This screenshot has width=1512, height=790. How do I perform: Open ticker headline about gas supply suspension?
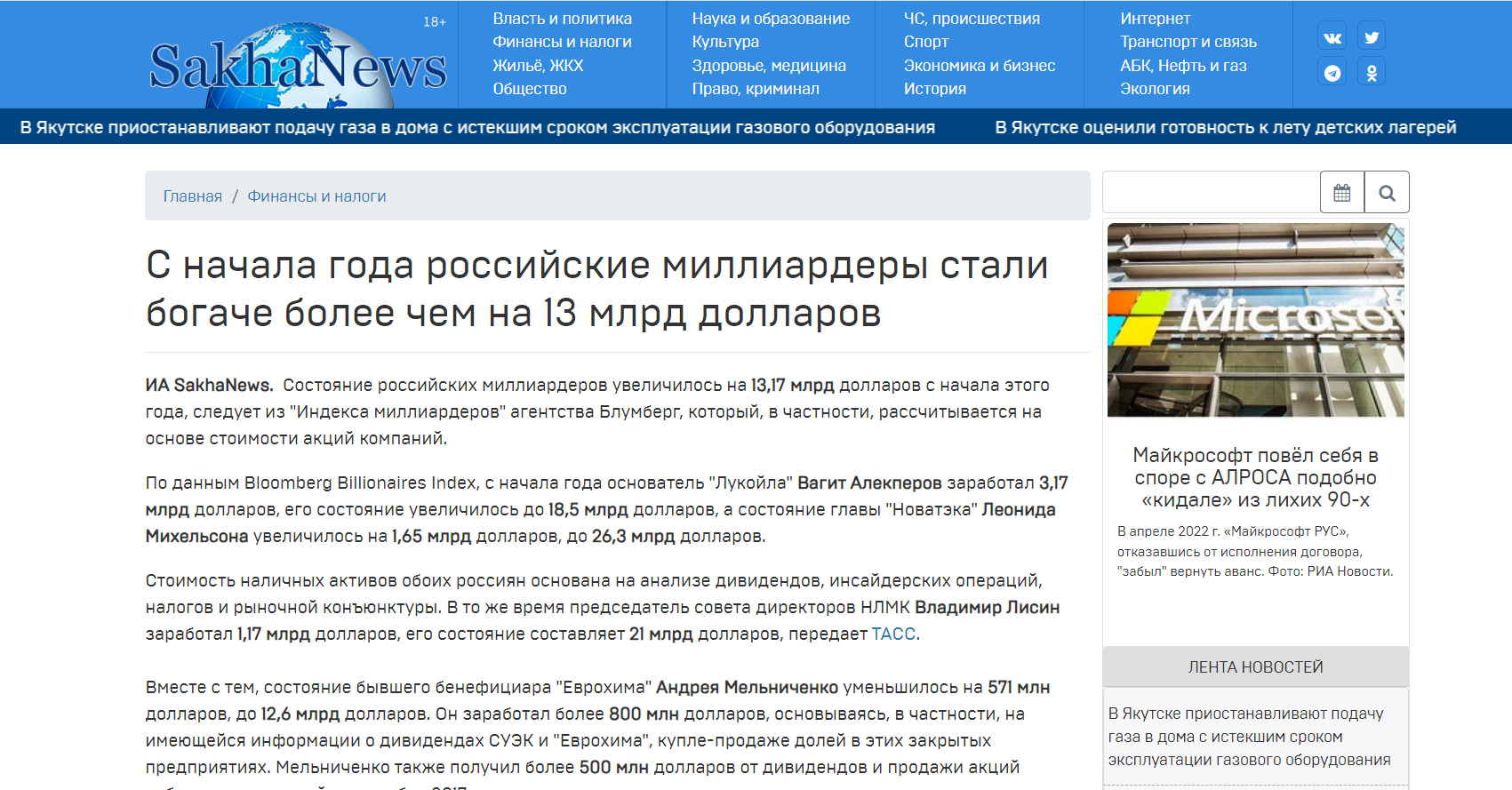tap(477, 127)
